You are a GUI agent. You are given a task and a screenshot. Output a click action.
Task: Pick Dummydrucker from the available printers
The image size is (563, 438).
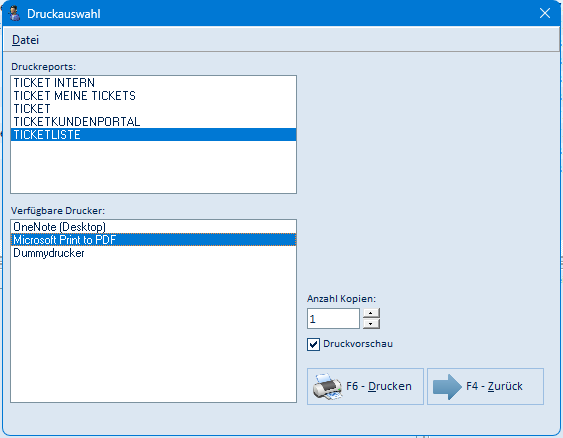(x=153, y=253)
